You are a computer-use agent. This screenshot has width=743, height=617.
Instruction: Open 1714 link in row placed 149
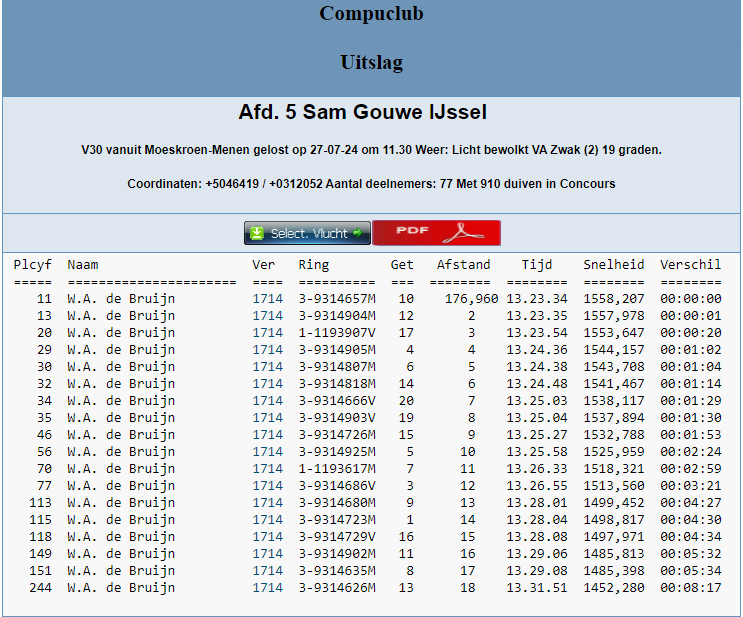(x=267, y=553)
